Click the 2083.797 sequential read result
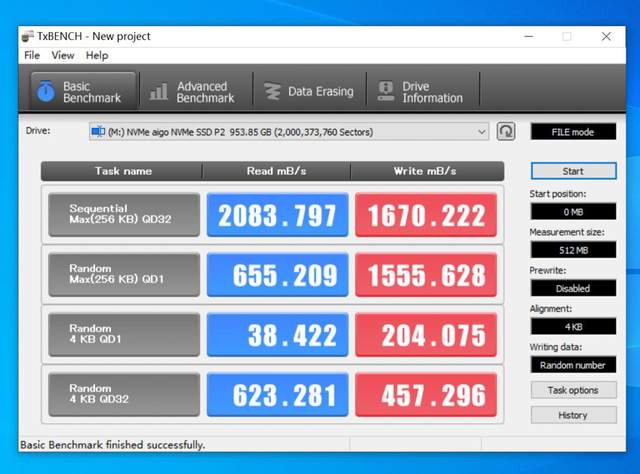Screen dimensions: 640x474 (278, 215)
